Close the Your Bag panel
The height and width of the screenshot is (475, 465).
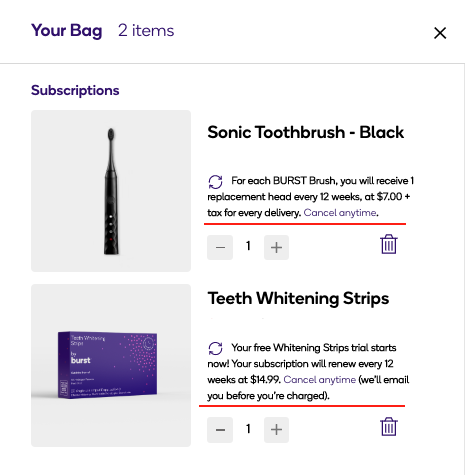tap(440, 33)
